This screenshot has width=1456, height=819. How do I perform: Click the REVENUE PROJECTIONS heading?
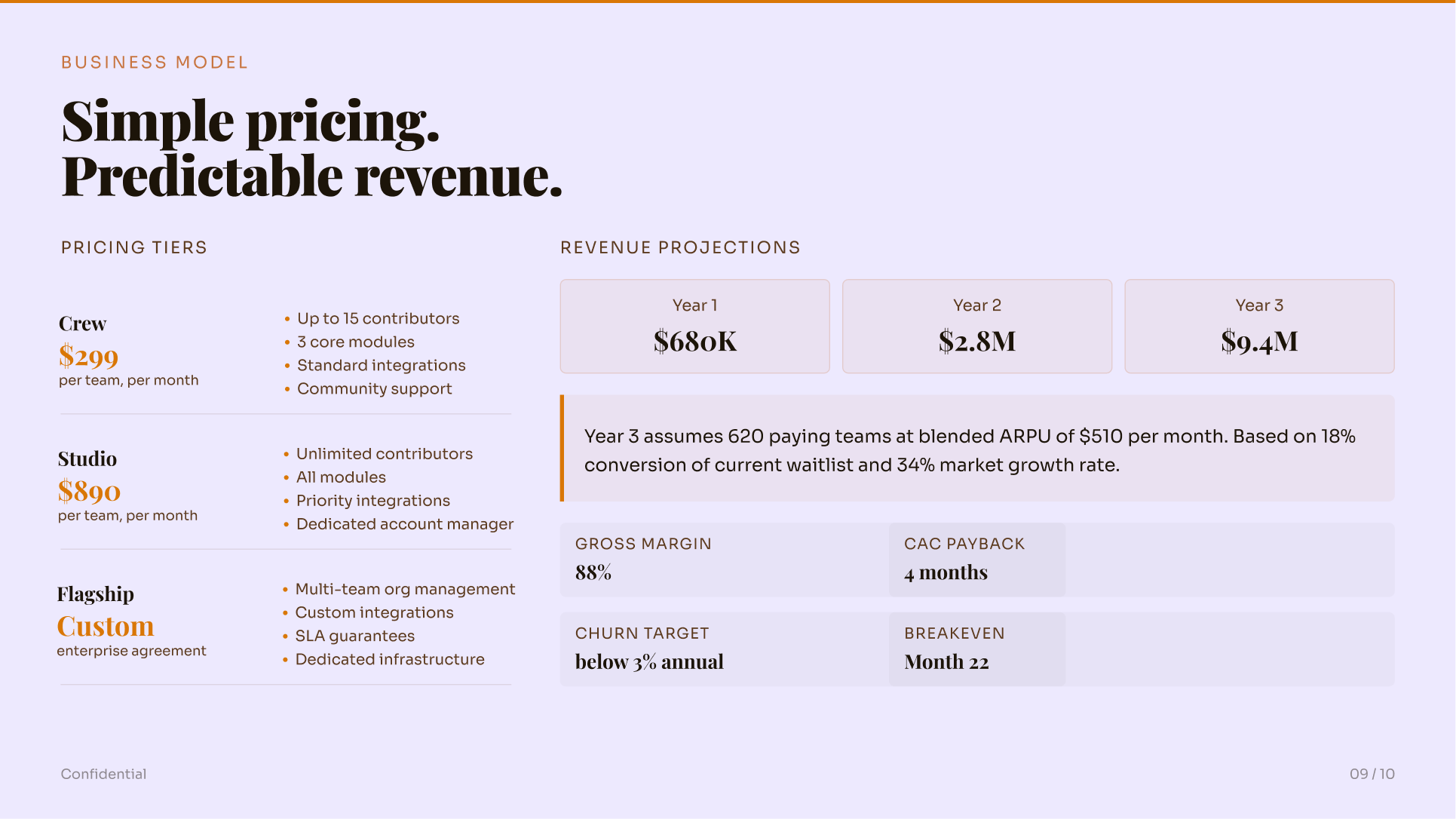tap(680, 247)
